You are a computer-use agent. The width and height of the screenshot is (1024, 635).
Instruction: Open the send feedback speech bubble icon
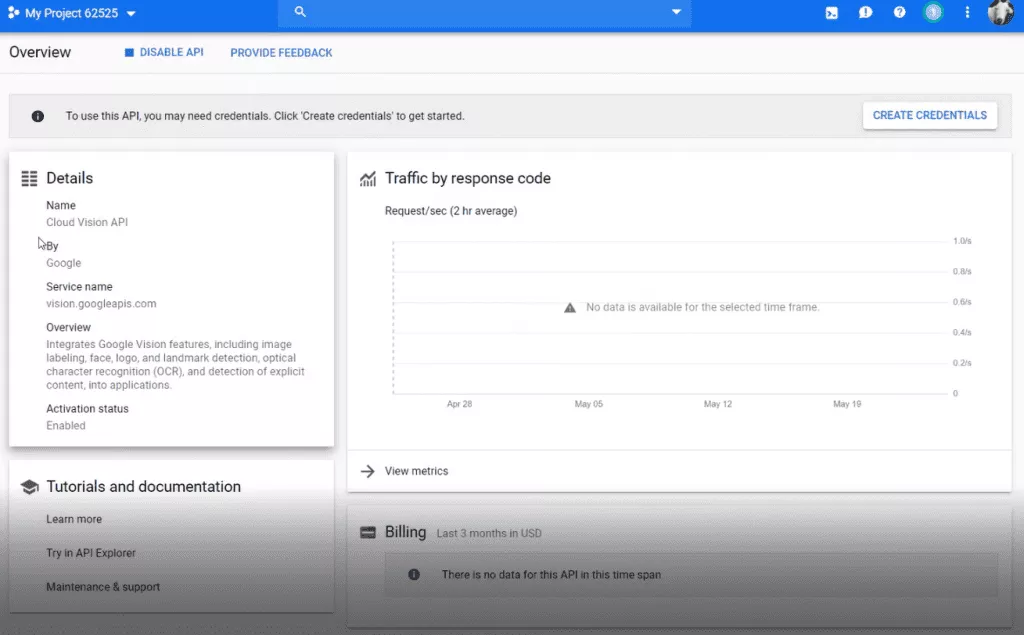[865, 12]
